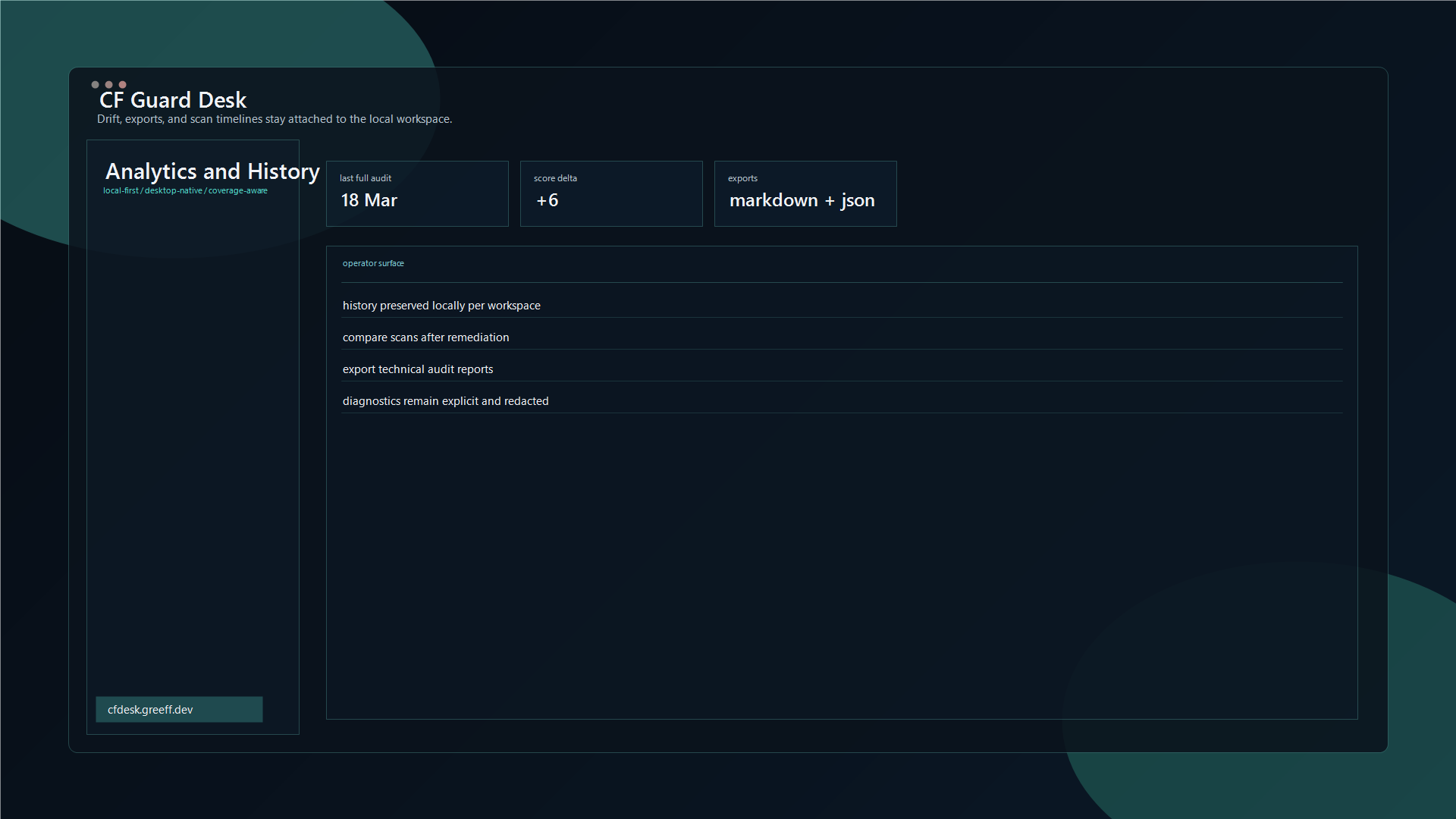
Task: Click the +6 score delta value
Action: tap(546, 200)
